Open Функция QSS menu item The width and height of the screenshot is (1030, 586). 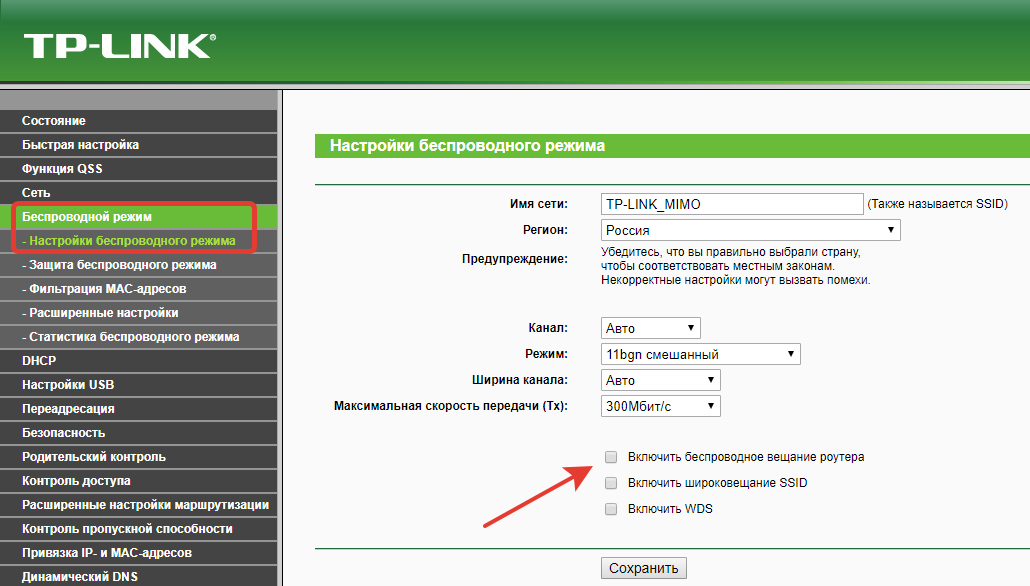click(62, 169)
